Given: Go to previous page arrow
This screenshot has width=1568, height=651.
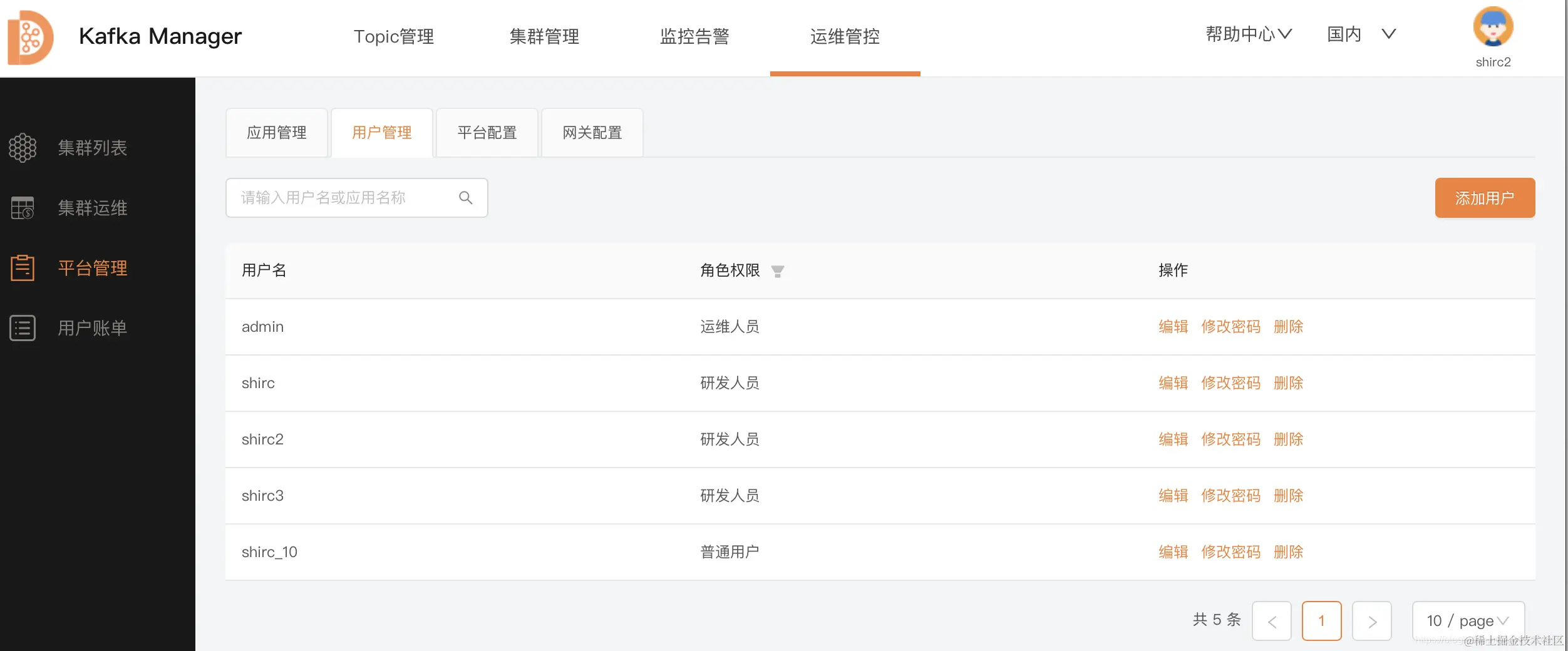Looking at the screenshot, I should tap(1272, 621).
